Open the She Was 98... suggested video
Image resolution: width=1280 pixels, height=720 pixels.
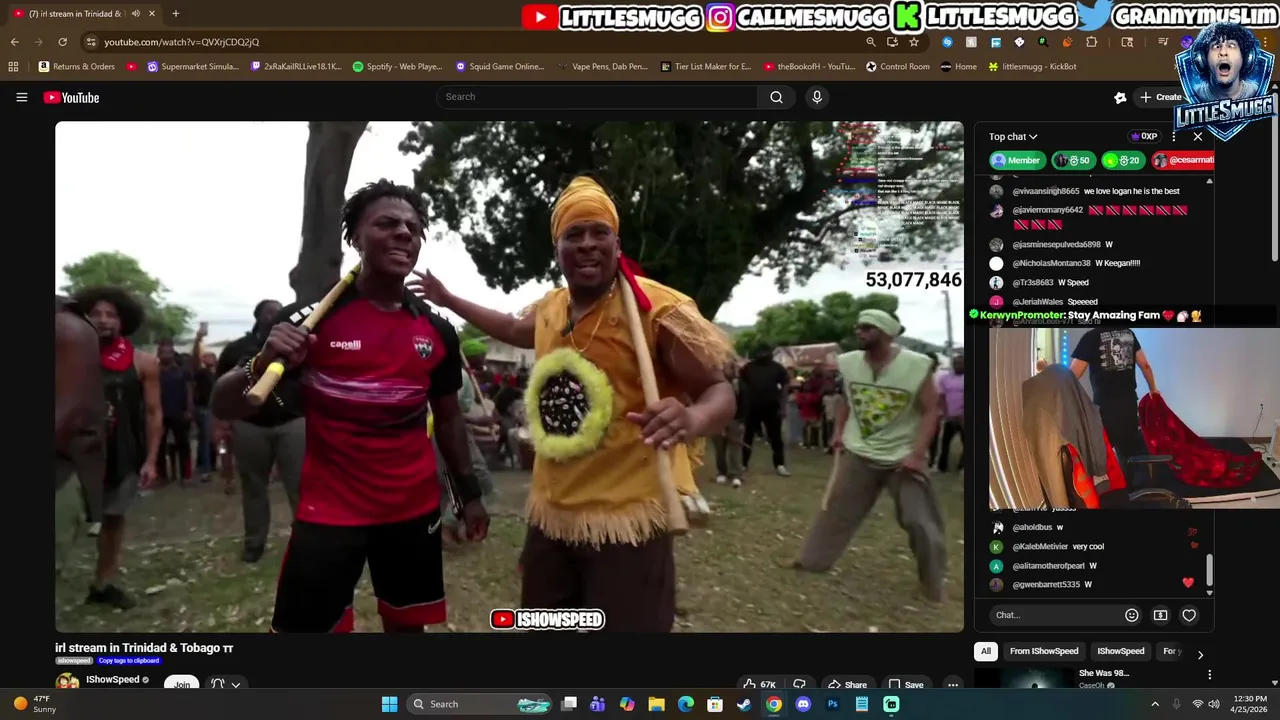[1104, 673]
